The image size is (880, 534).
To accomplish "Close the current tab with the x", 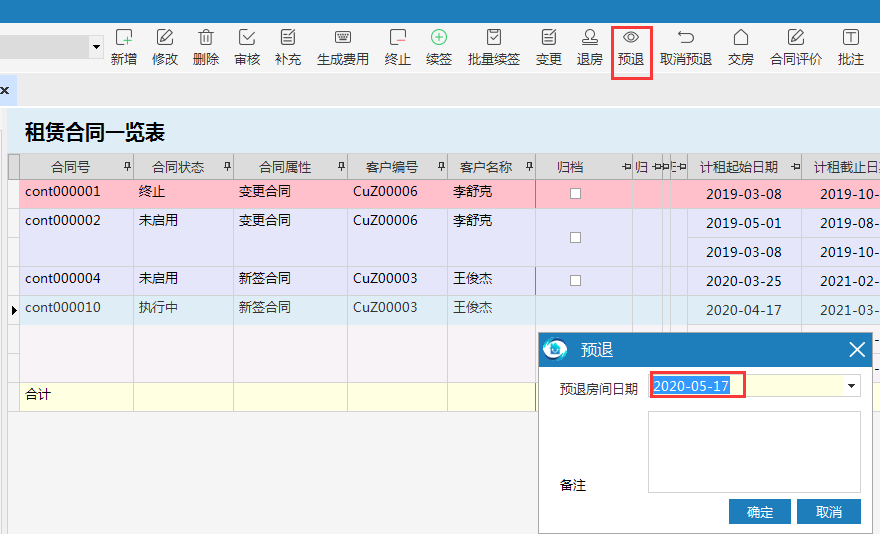I will 4,90.
